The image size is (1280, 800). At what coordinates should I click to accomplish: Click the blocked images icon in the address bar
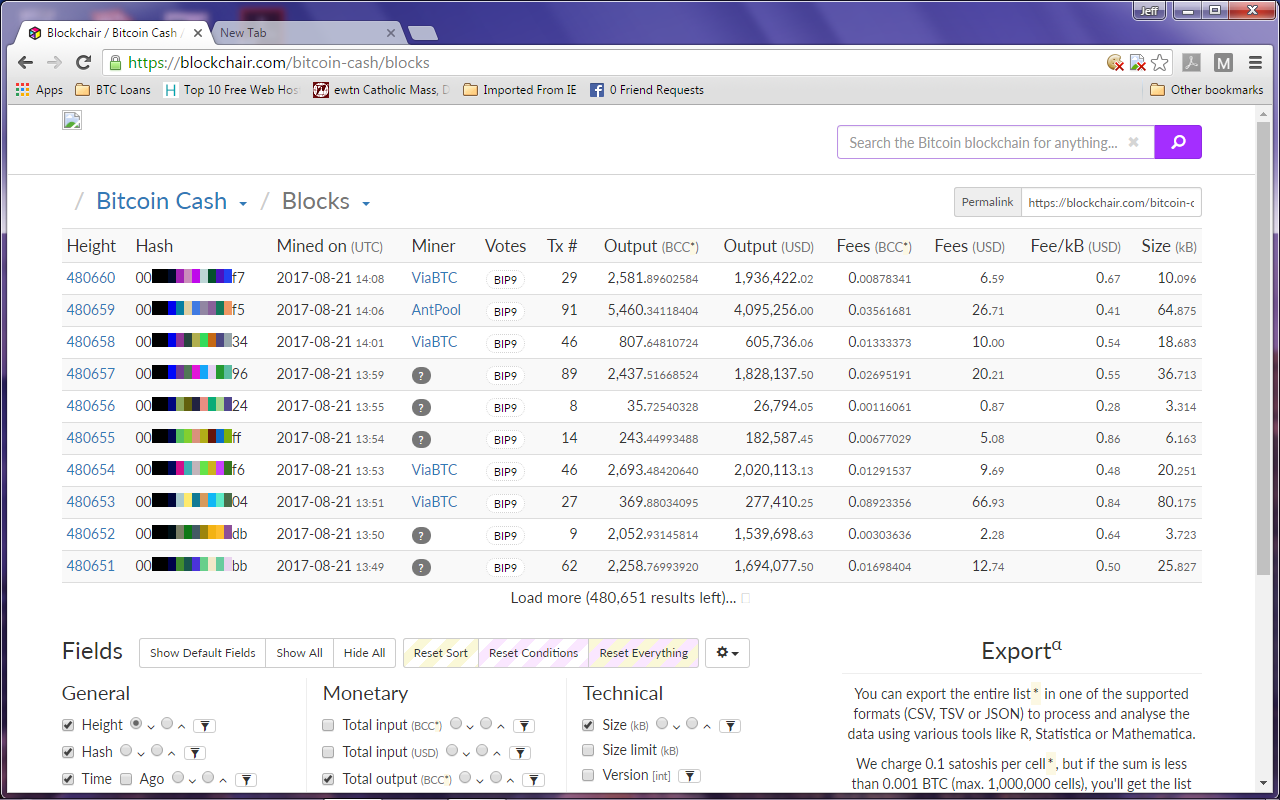tap(1137, 62)
